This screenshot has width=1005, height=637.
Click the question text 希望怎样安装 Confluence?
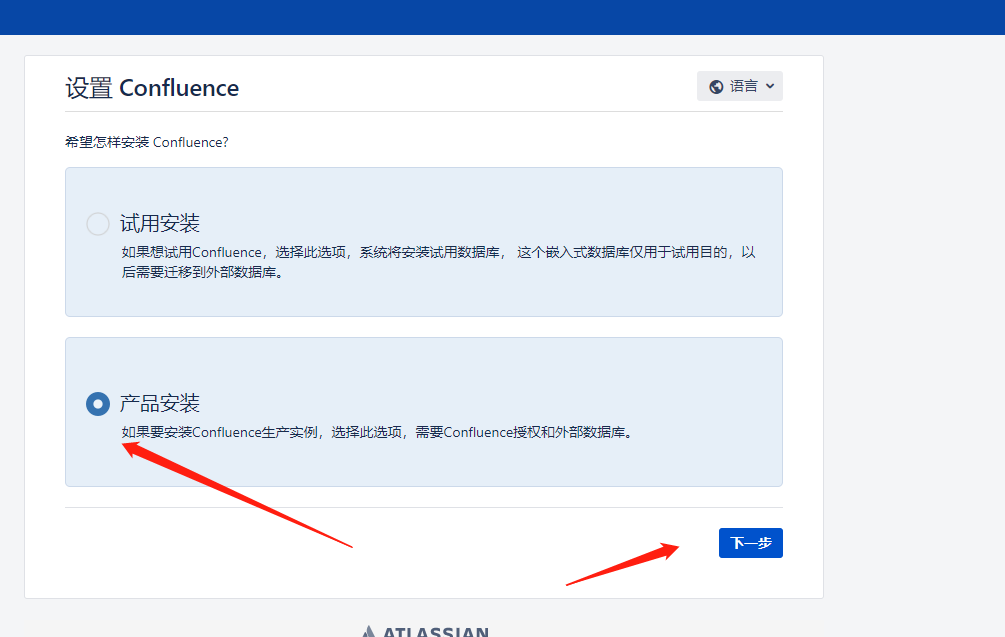(x=147, y=142)
